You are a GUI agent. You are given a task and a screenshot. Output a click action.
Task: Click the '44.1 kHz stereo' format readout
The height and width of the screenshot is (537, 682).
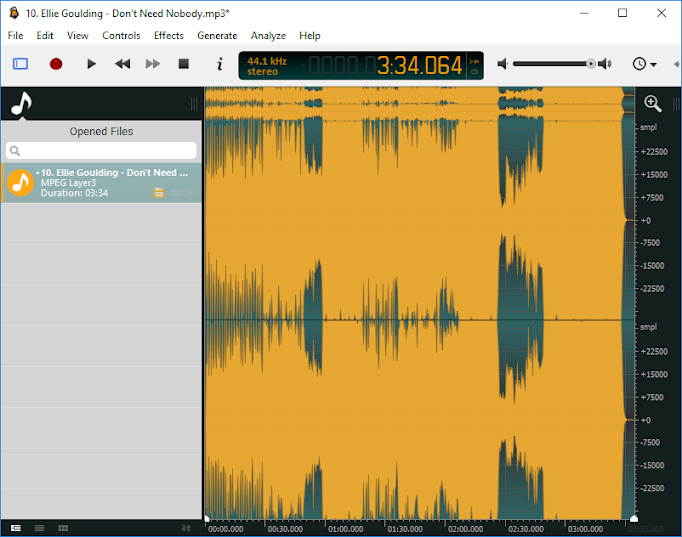click(267, 66)
